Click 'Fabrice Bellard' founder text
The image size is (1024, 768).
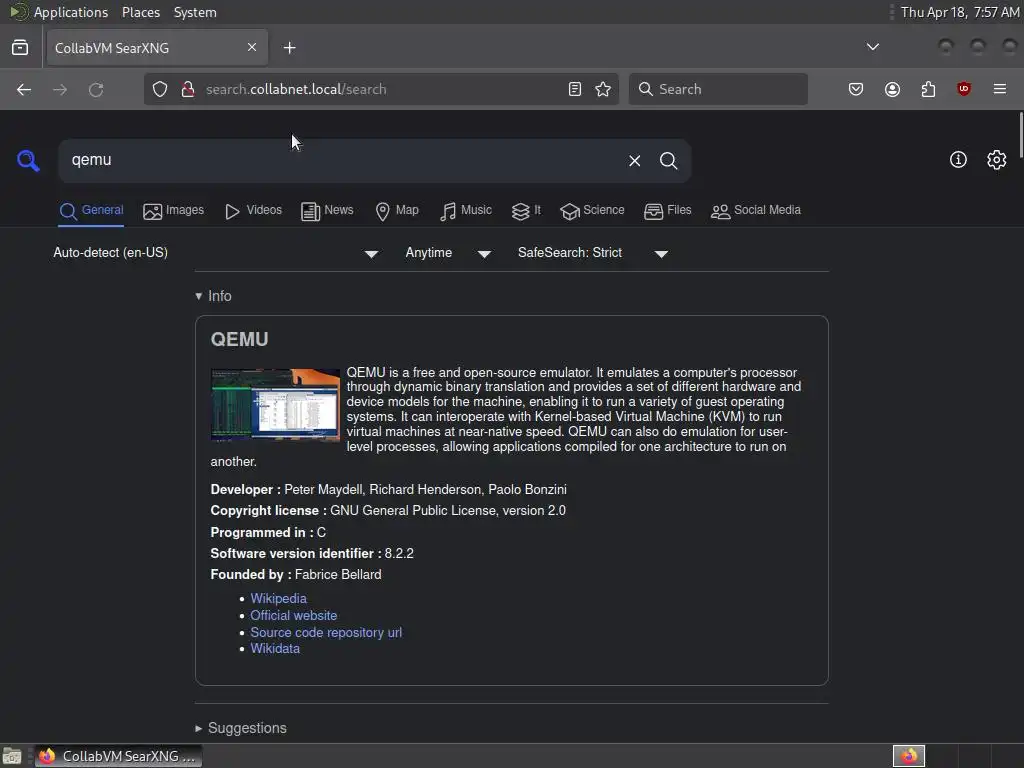coord(338,575)
